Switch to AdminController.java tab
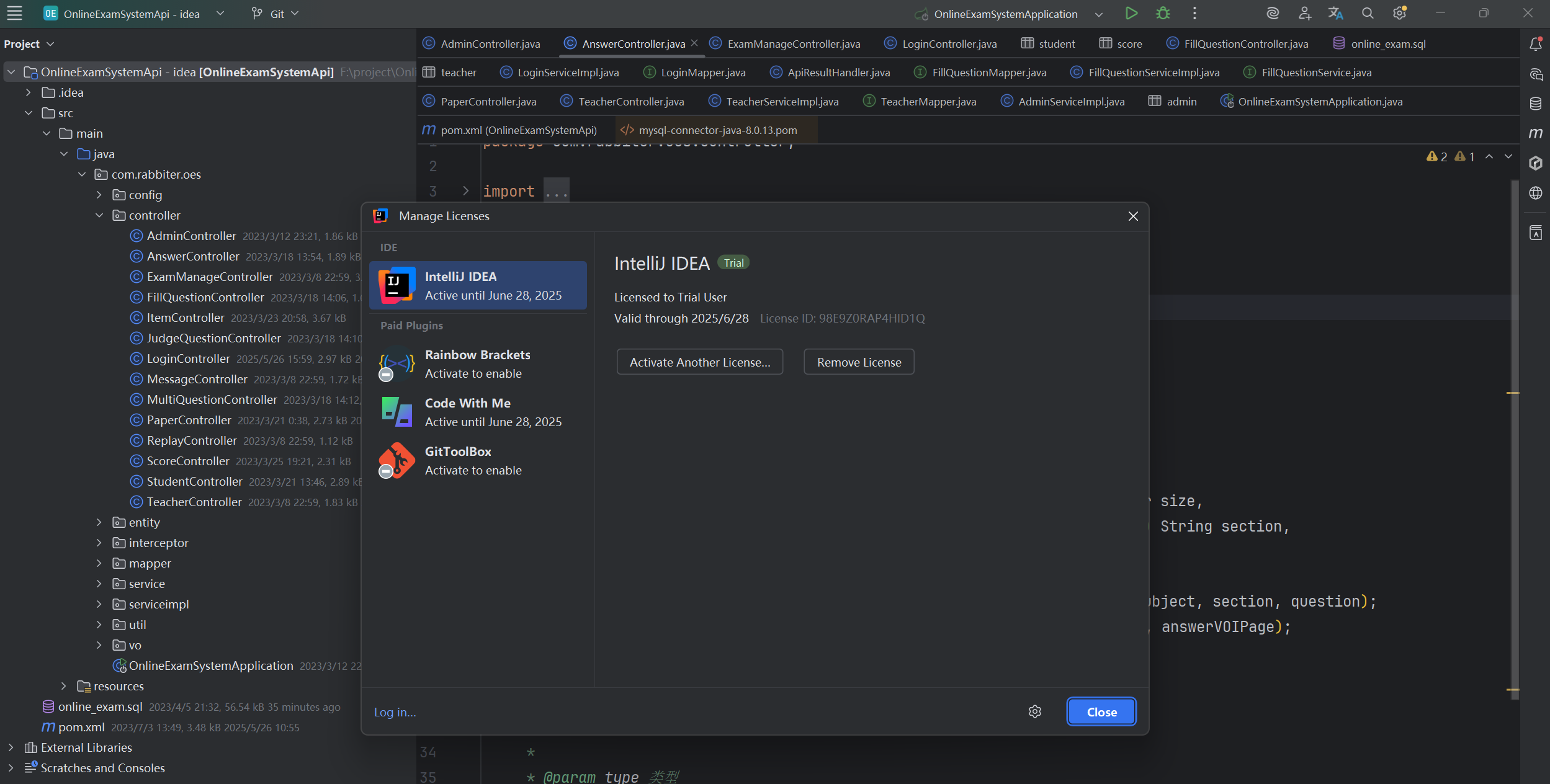The image size is (1550, 784). 482,43
